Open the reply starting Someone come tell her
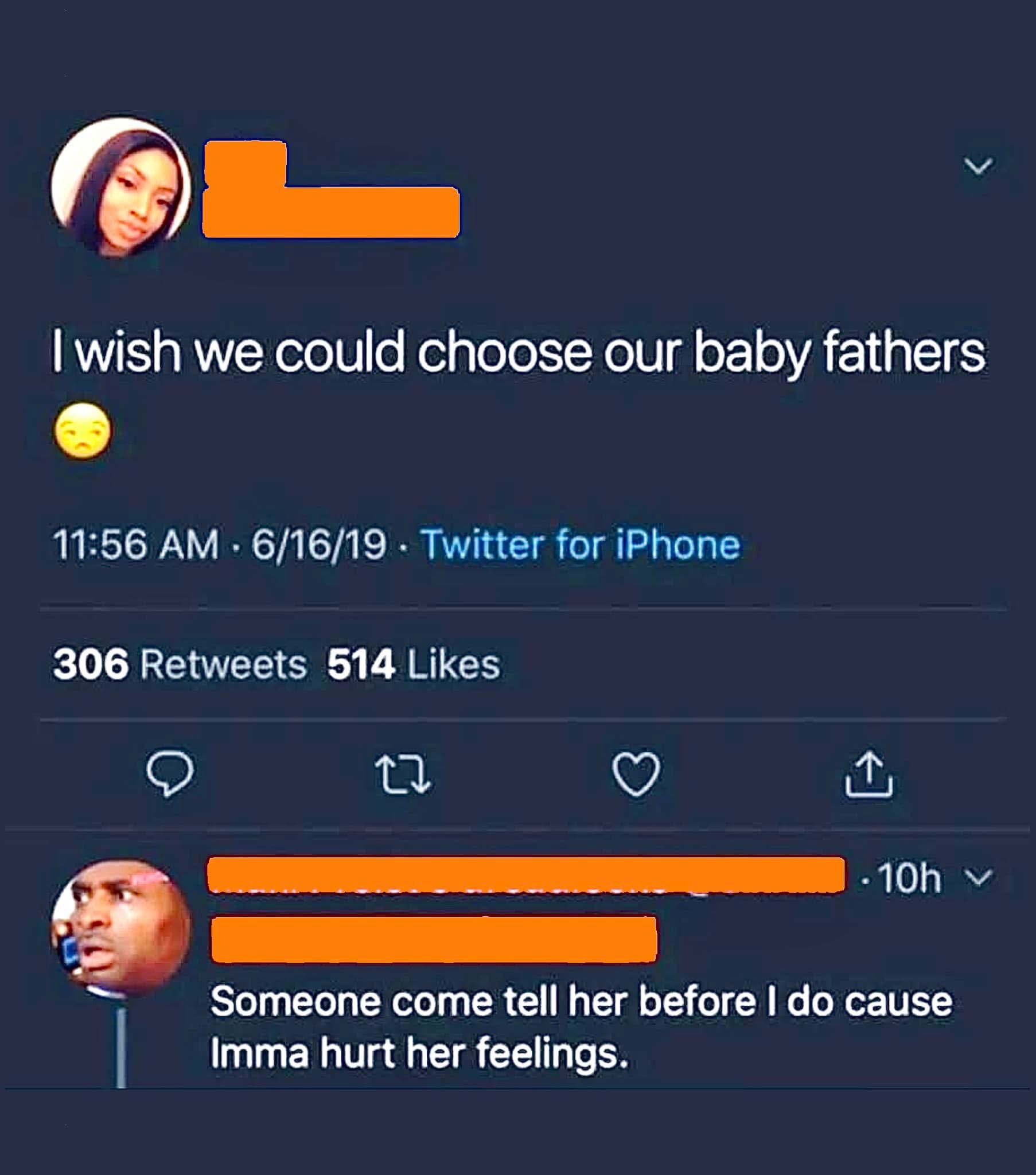The image size is (1036, 1175). pyautogui.click(x=581, y=1026)
